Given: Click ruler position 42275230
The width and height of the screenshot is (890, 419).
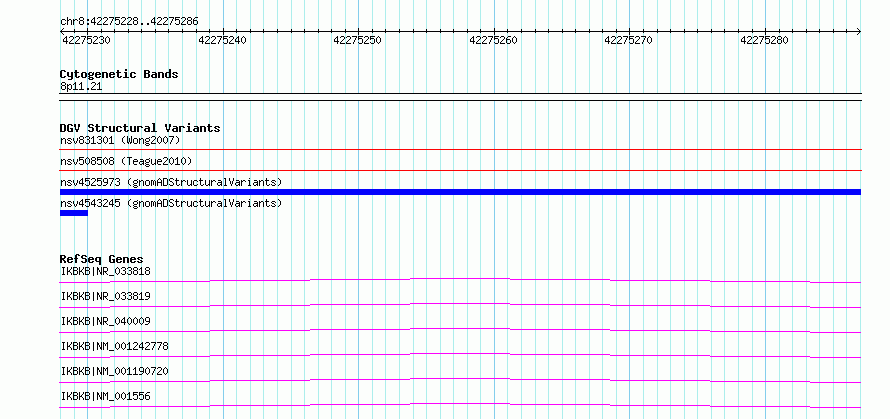Looking at the screenshot, I should coord(86,41).
